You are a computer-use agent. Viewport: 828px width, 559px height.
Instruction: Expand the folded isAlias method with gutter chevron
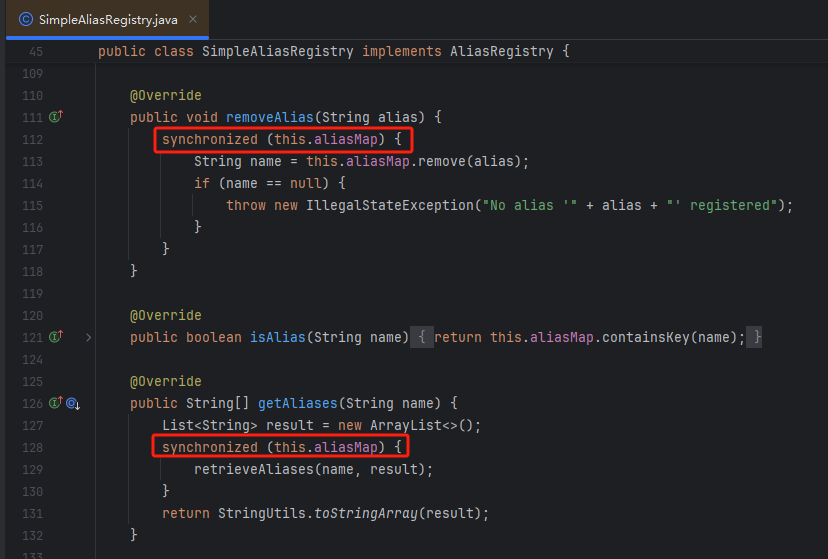[x=89, y=337]
